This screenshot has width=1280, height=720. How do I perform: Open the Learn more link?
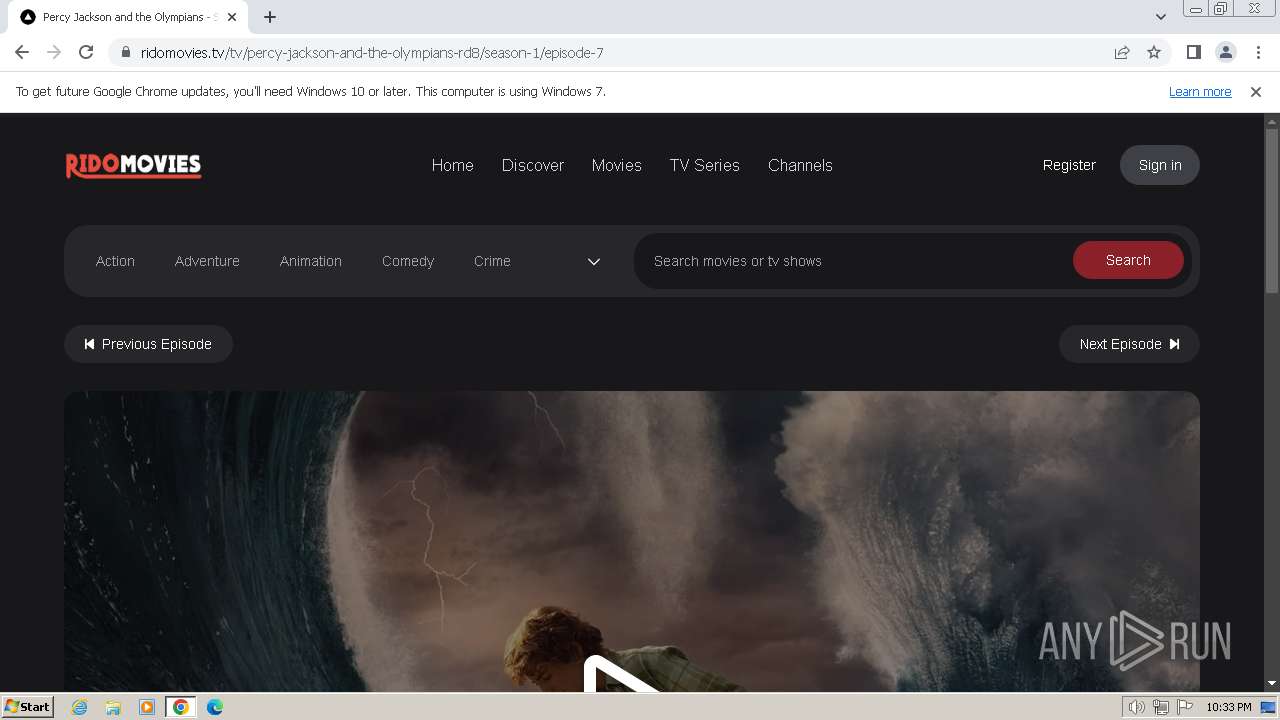click(1200, 91)
